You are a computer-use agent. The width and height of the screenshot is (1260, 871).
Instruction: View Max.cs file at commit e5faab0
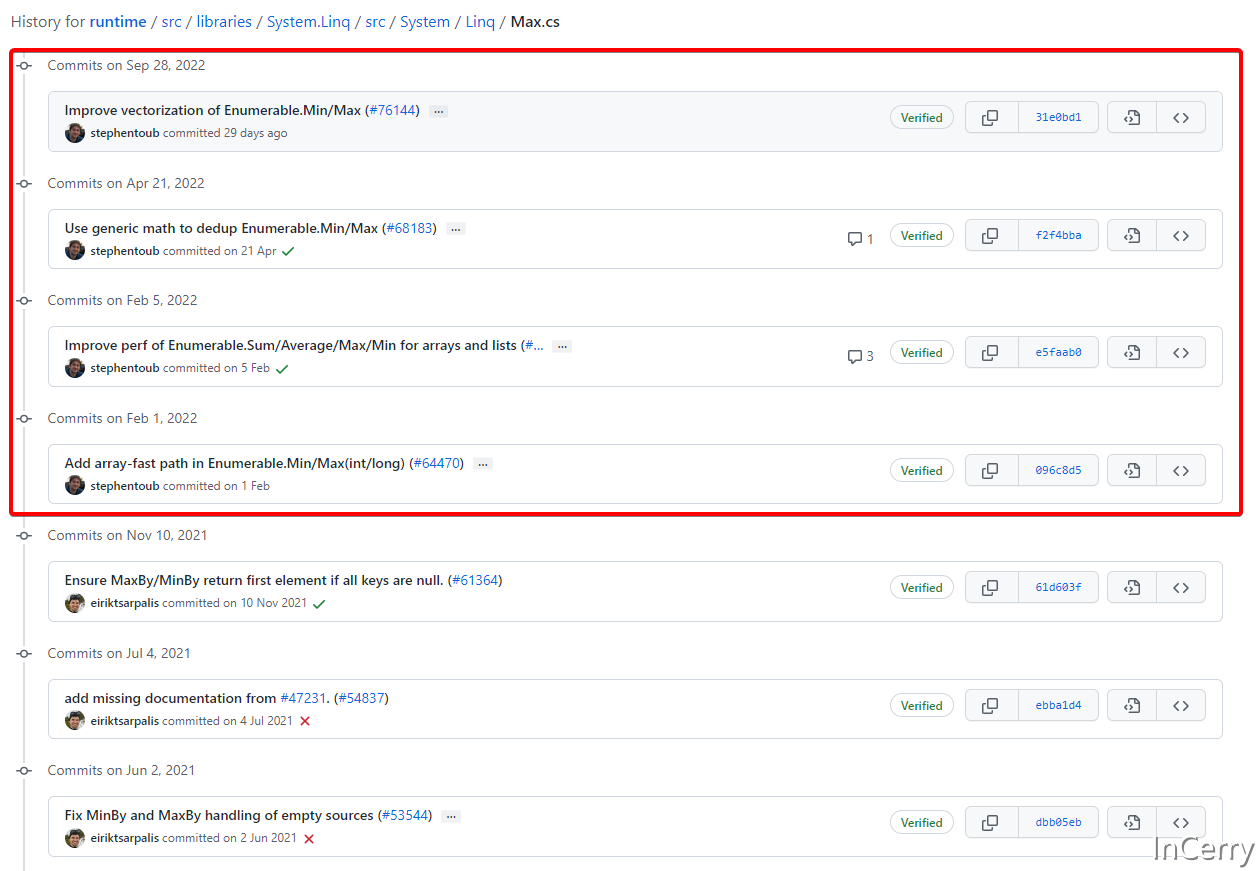1132,353
